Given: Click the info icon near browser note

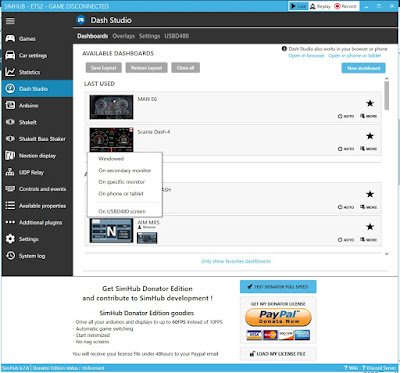Looking at the screenshot, I should pos(284,49).
